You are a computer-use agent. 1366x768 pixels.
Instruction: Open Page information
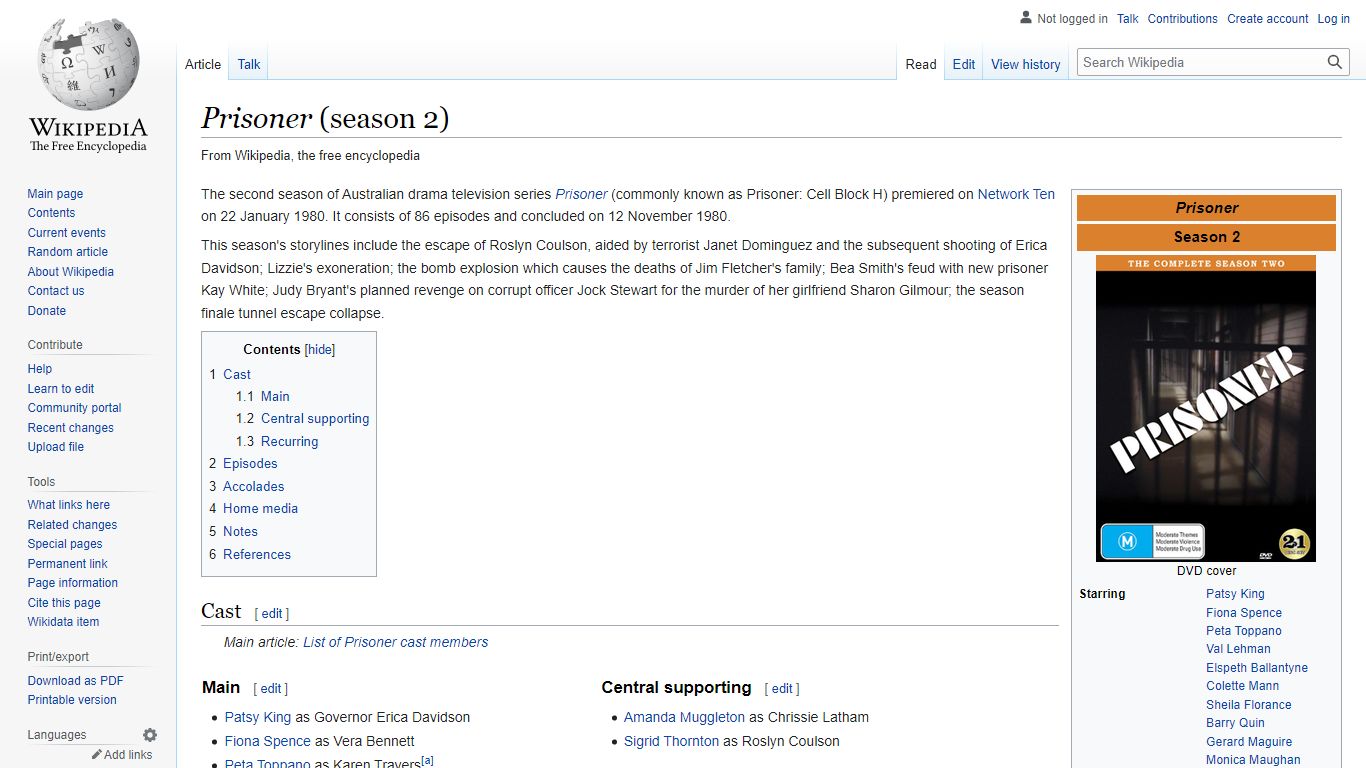coord(73,583)
